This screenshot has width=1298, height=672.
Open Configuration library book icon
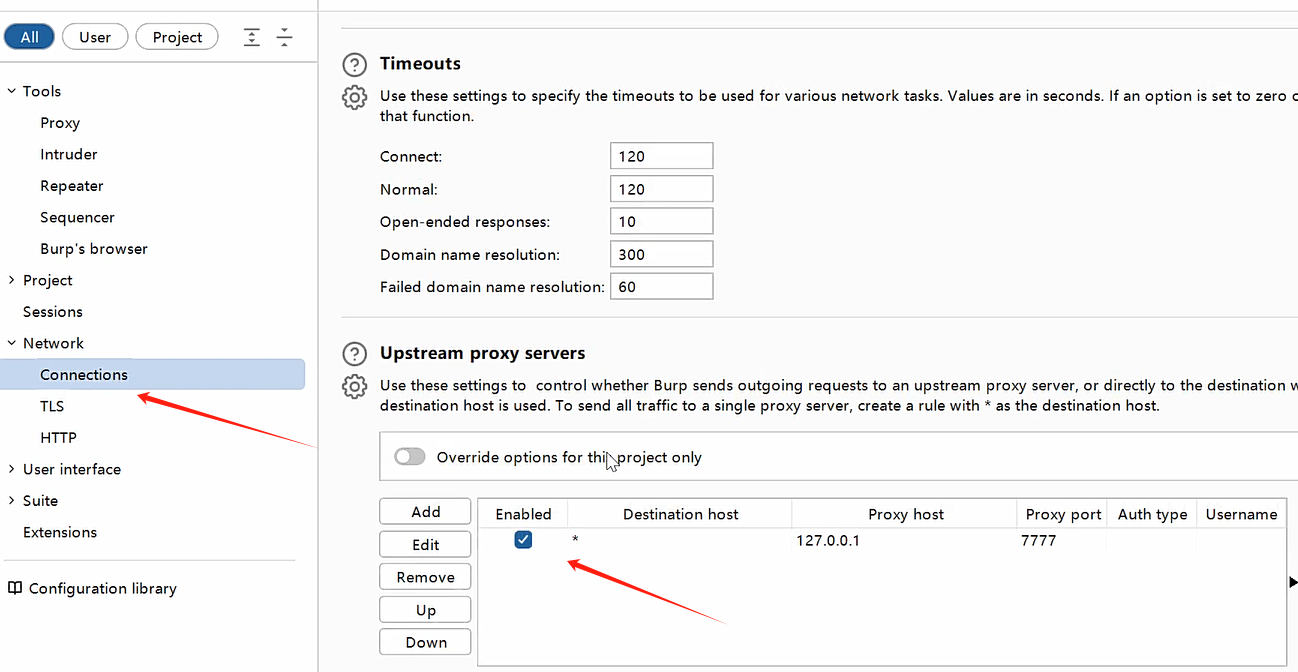(x=14, y=588)
